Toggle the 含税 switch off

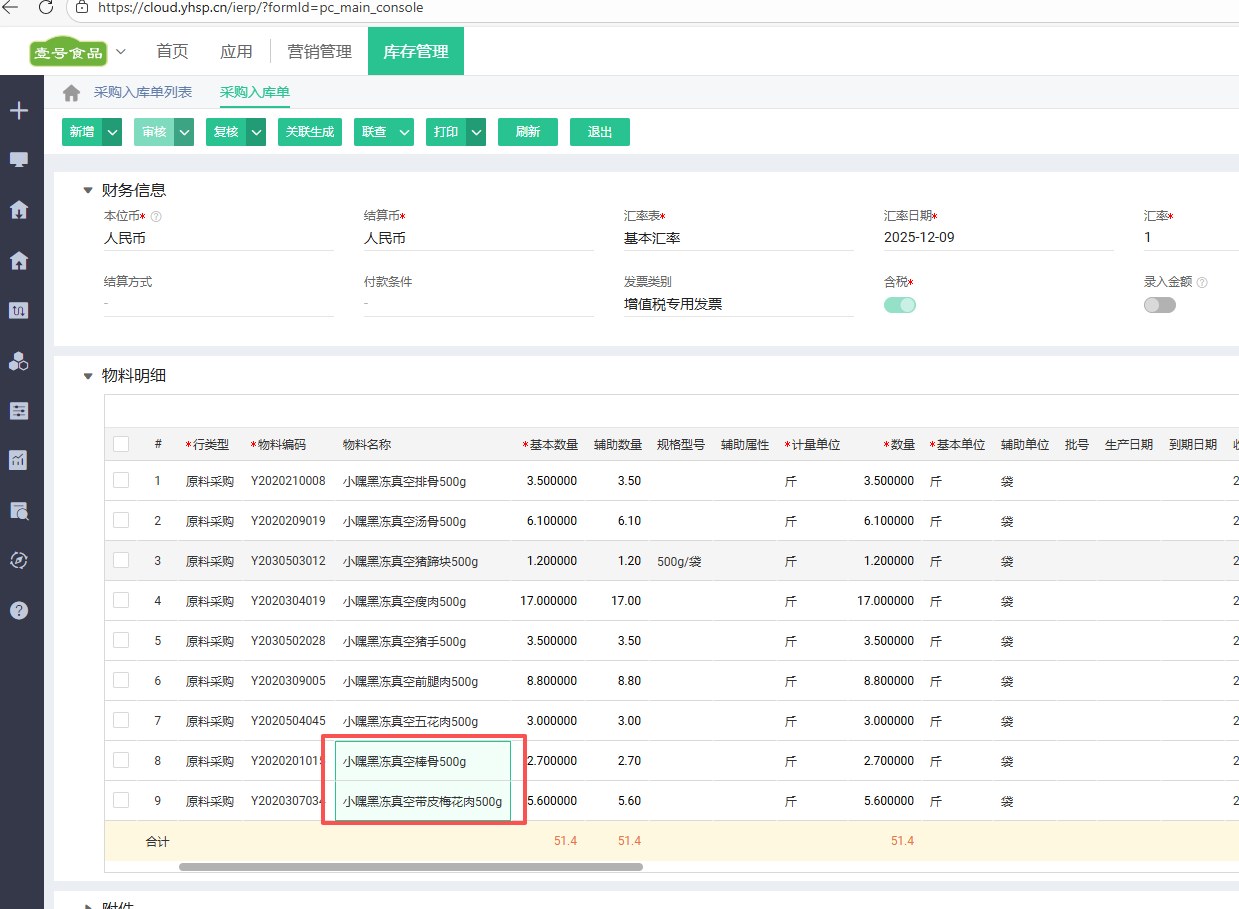click(x=899, y=305)
